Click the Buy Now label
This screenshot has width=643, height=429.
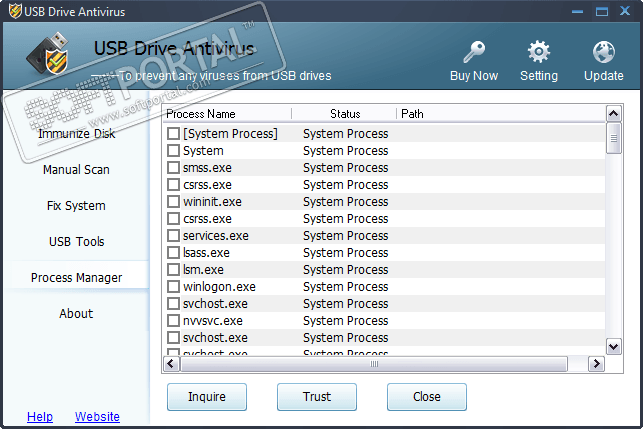[x=474, y=76]
